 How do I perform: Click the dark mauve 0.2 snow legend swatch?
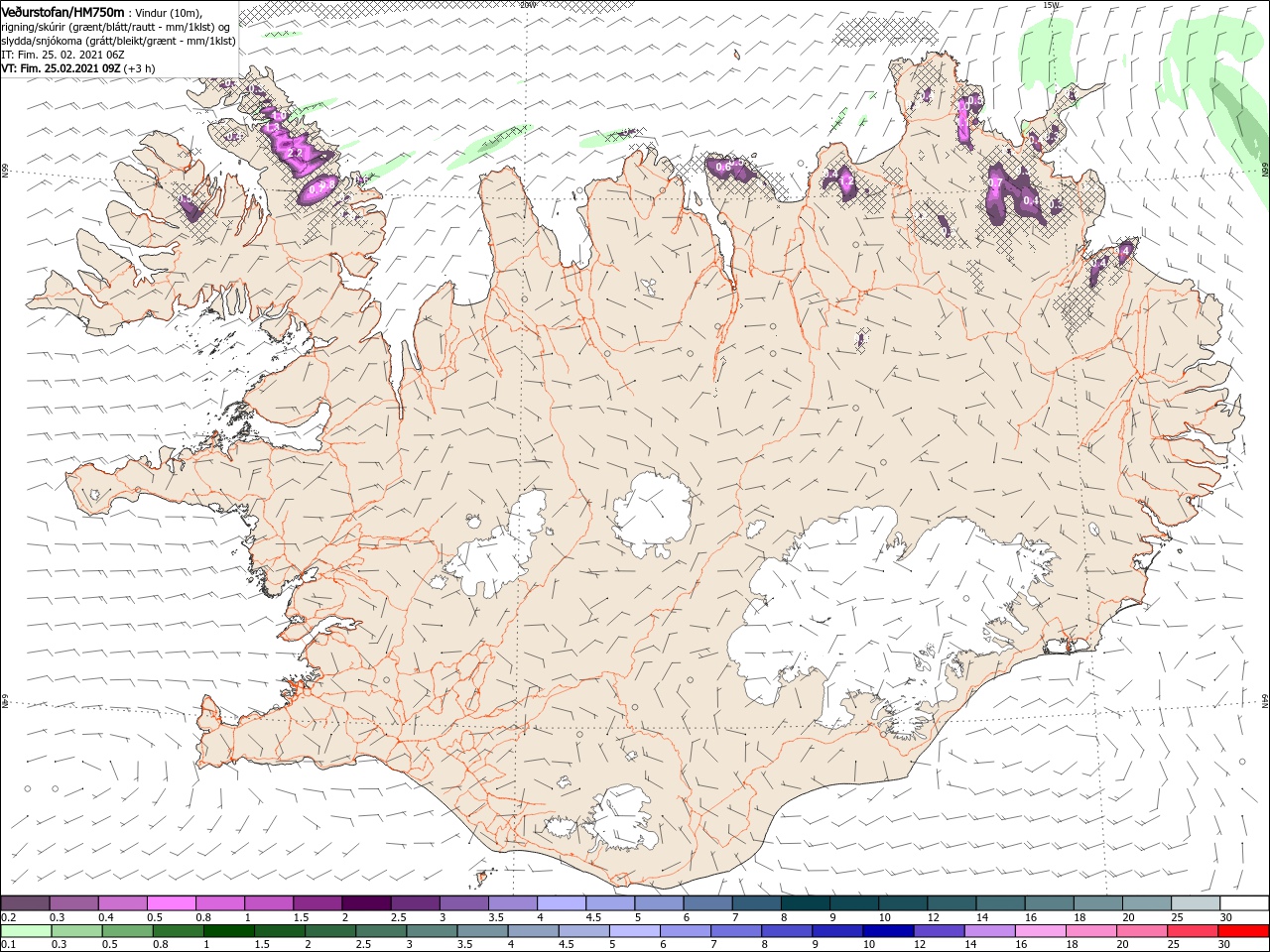point(25,903)
